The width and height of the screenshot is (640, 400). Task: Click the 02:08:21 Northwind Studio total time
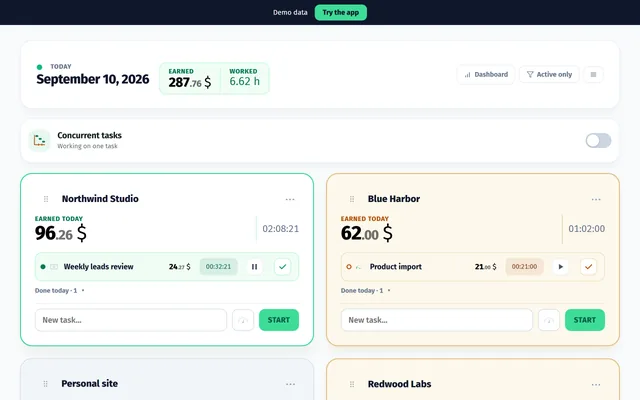click(x=280, y=229)
